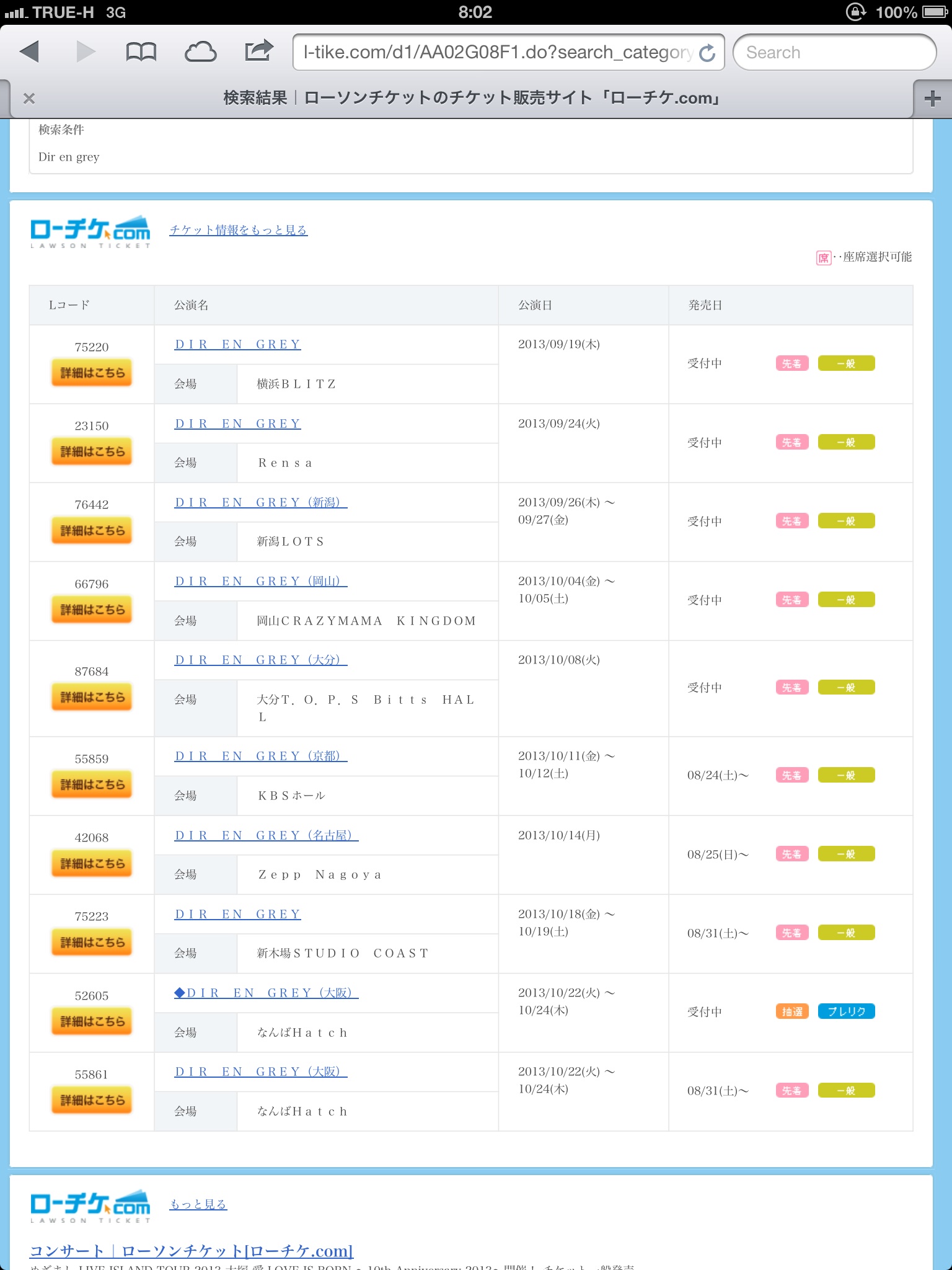
Task: Click the yellow 一般 badge in the 75220 row
Action: 846,363
